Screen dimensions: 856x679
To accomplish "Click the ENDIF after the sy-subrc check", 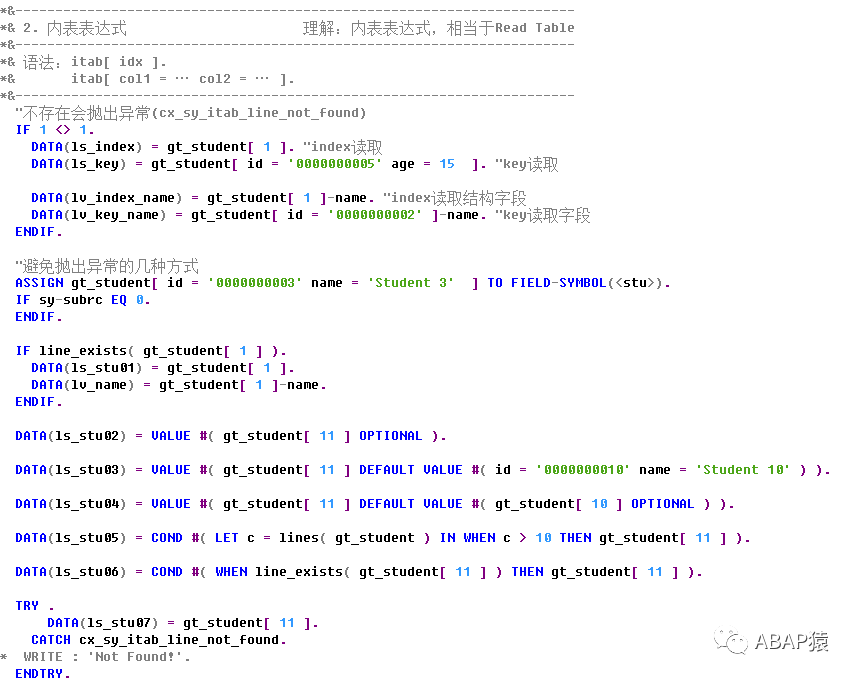I will [35, 317].
